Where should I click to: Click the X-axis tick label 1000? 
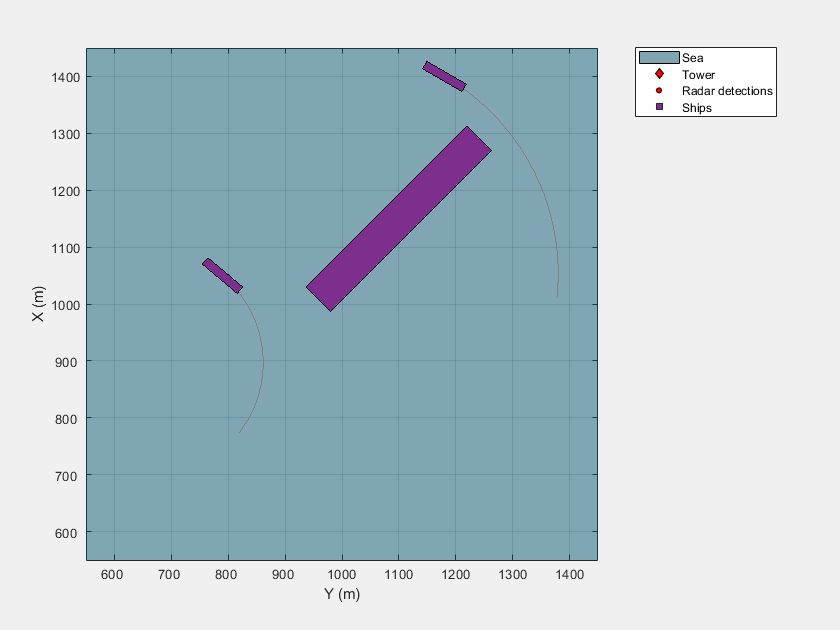coord(66,305)
